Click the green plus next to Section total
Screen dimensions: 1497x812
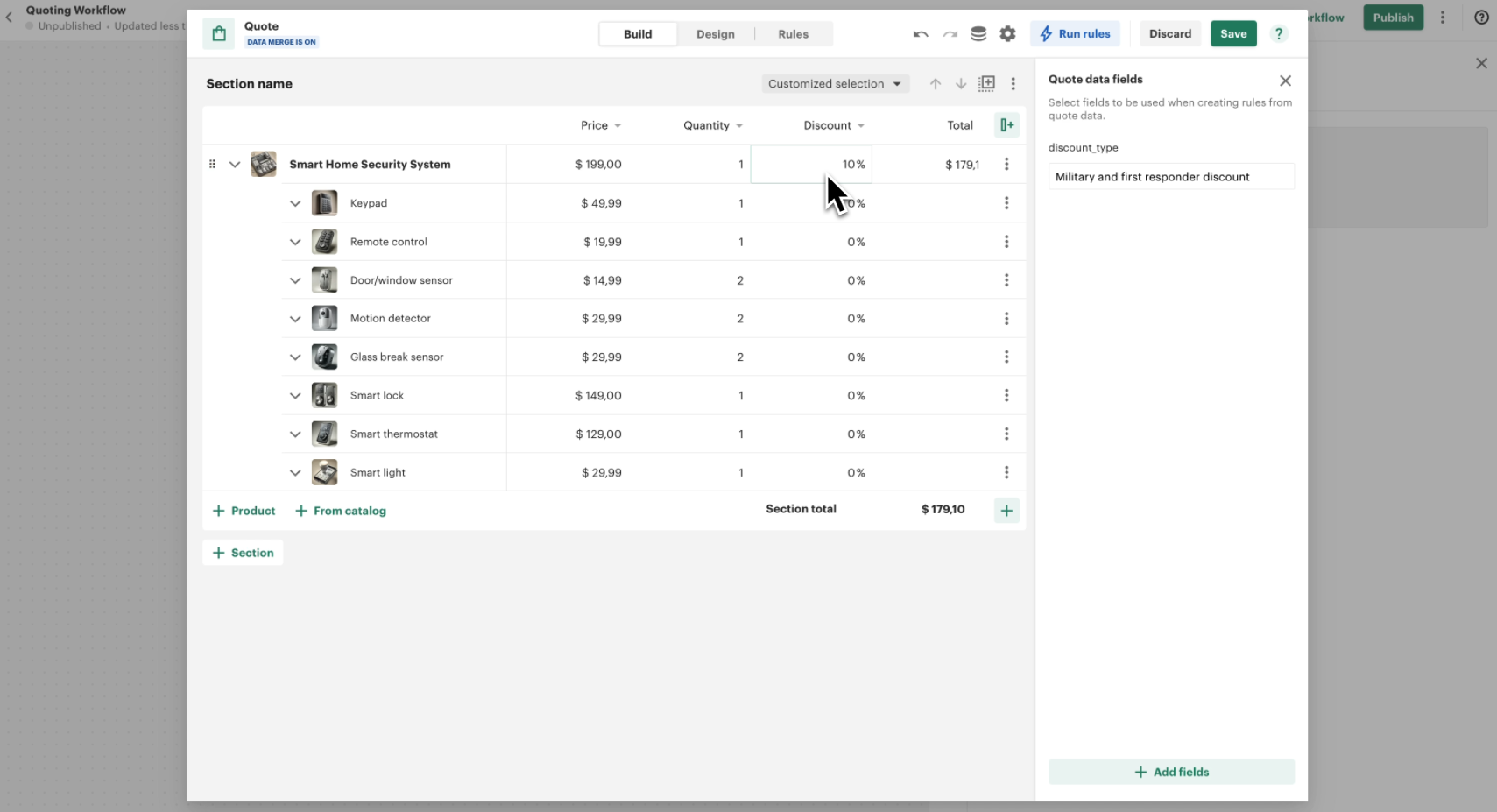[x=1006, y=511]
